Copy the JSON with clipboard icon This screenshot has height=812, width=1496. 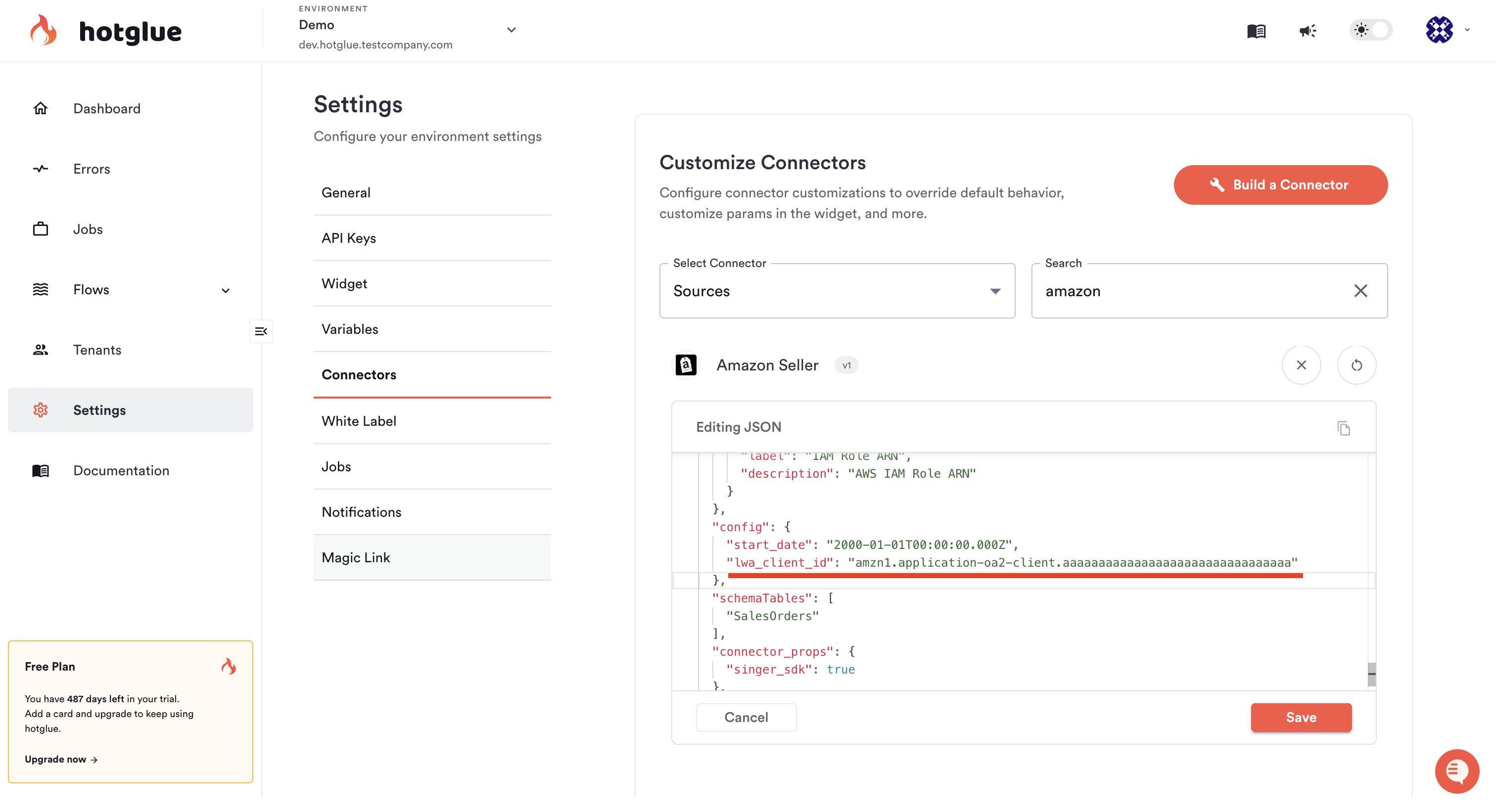[x=1343, y=428]
